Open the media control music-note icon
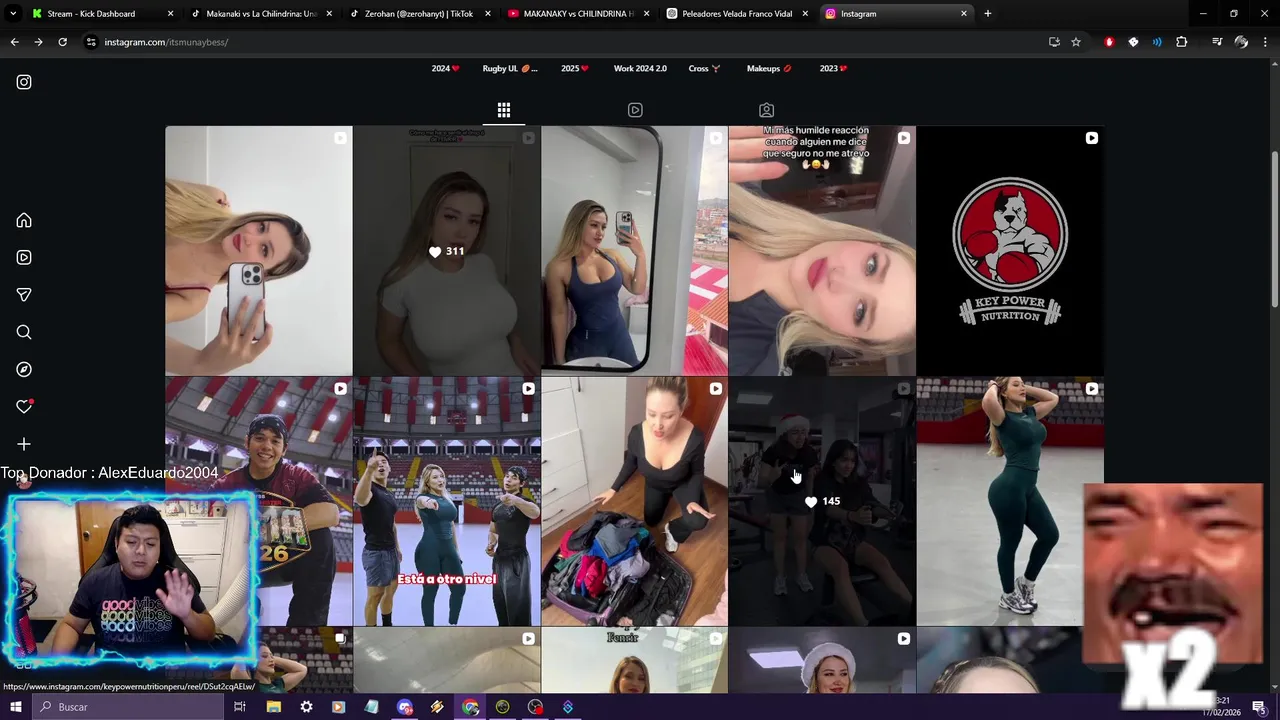The width and height of the screenshot is (1280, 720). tap(1217, 42)
